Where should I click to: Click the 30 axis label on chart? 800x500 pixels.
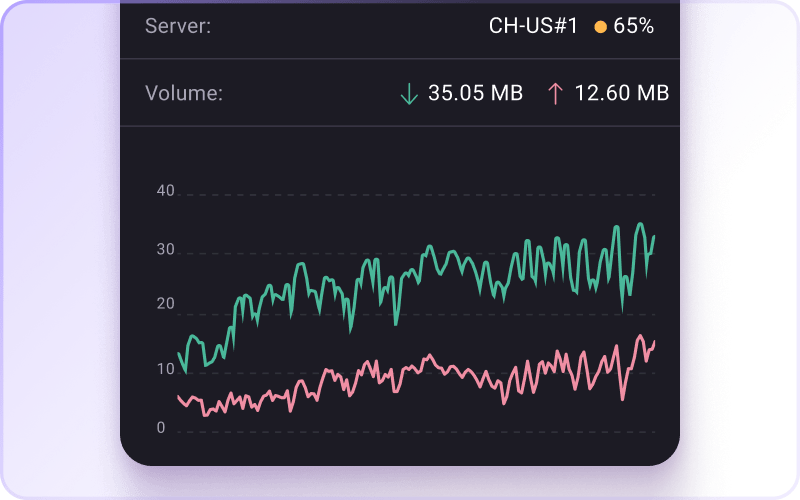point(166,249)
